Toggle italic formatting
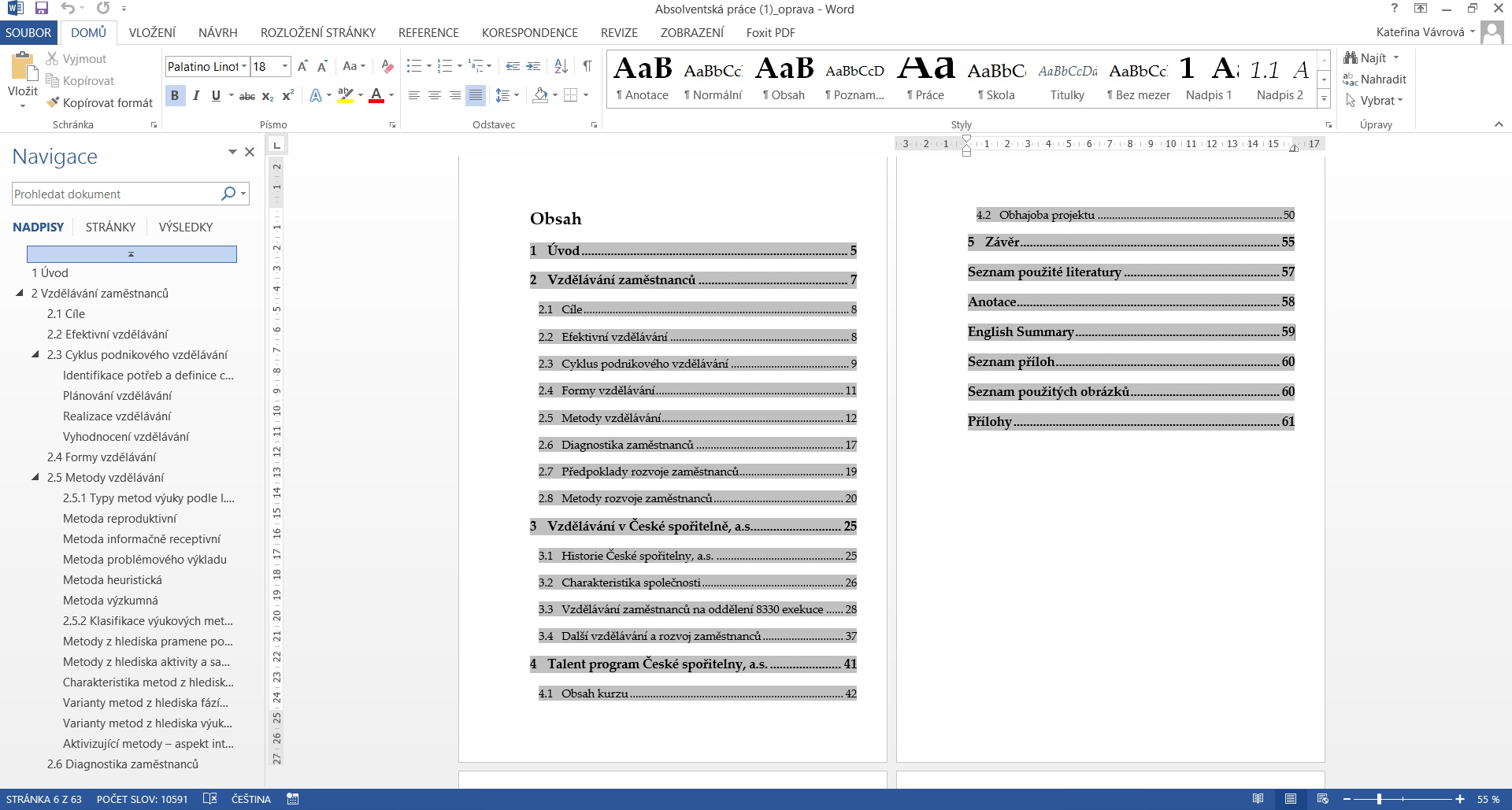 (195, 96)
